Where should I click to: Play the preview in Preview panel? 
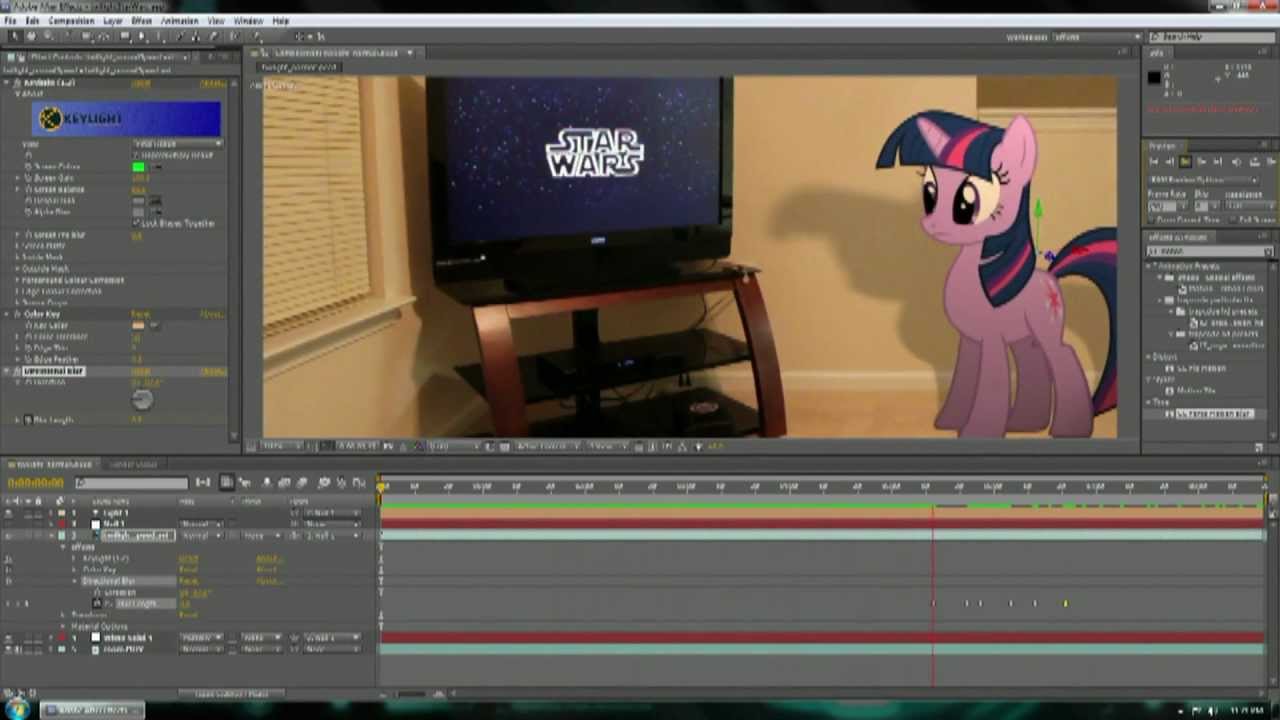tap(1186, 161)
